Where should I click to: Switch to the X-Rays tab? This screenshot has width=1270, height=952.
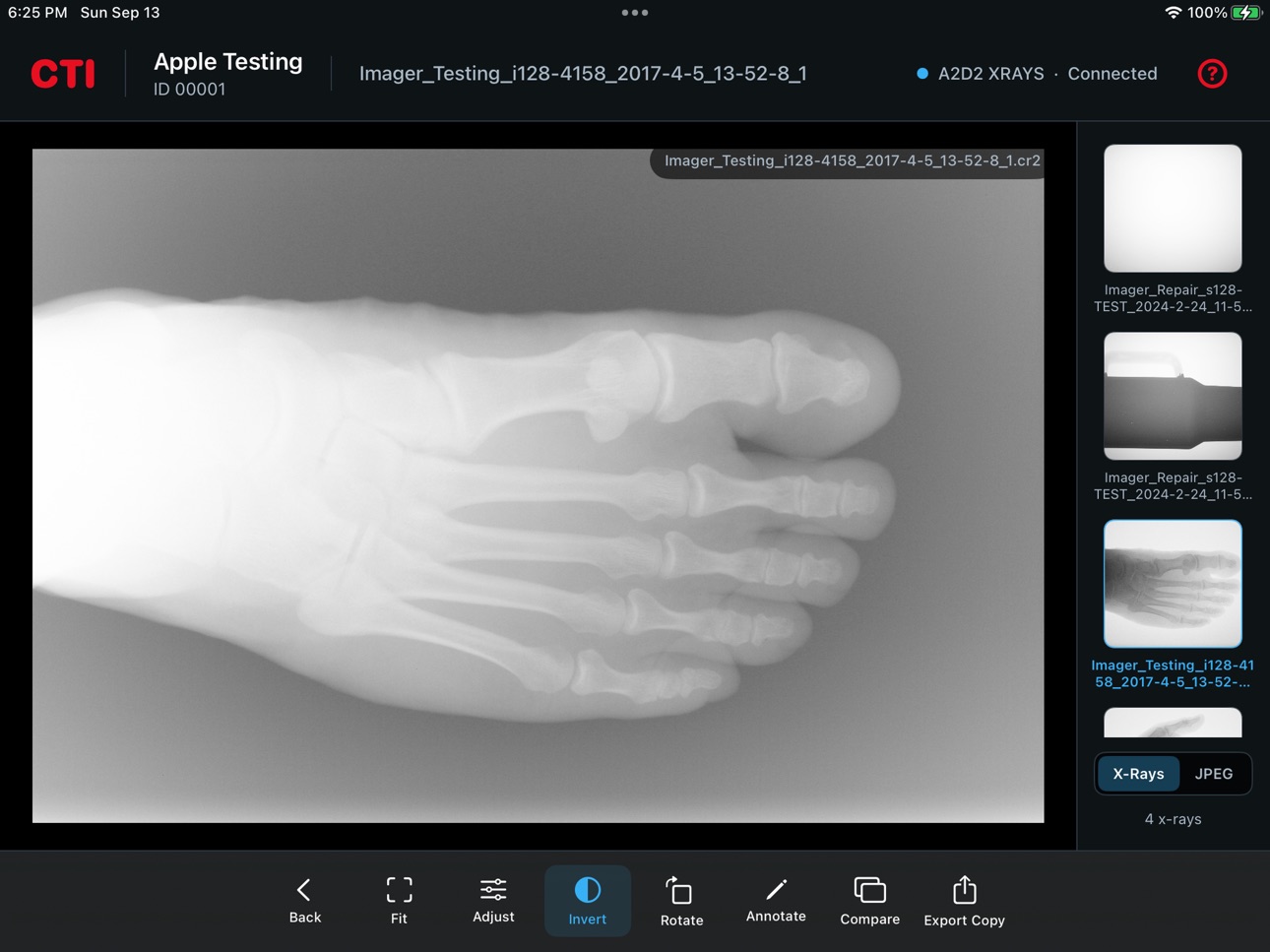point(1138,774)
